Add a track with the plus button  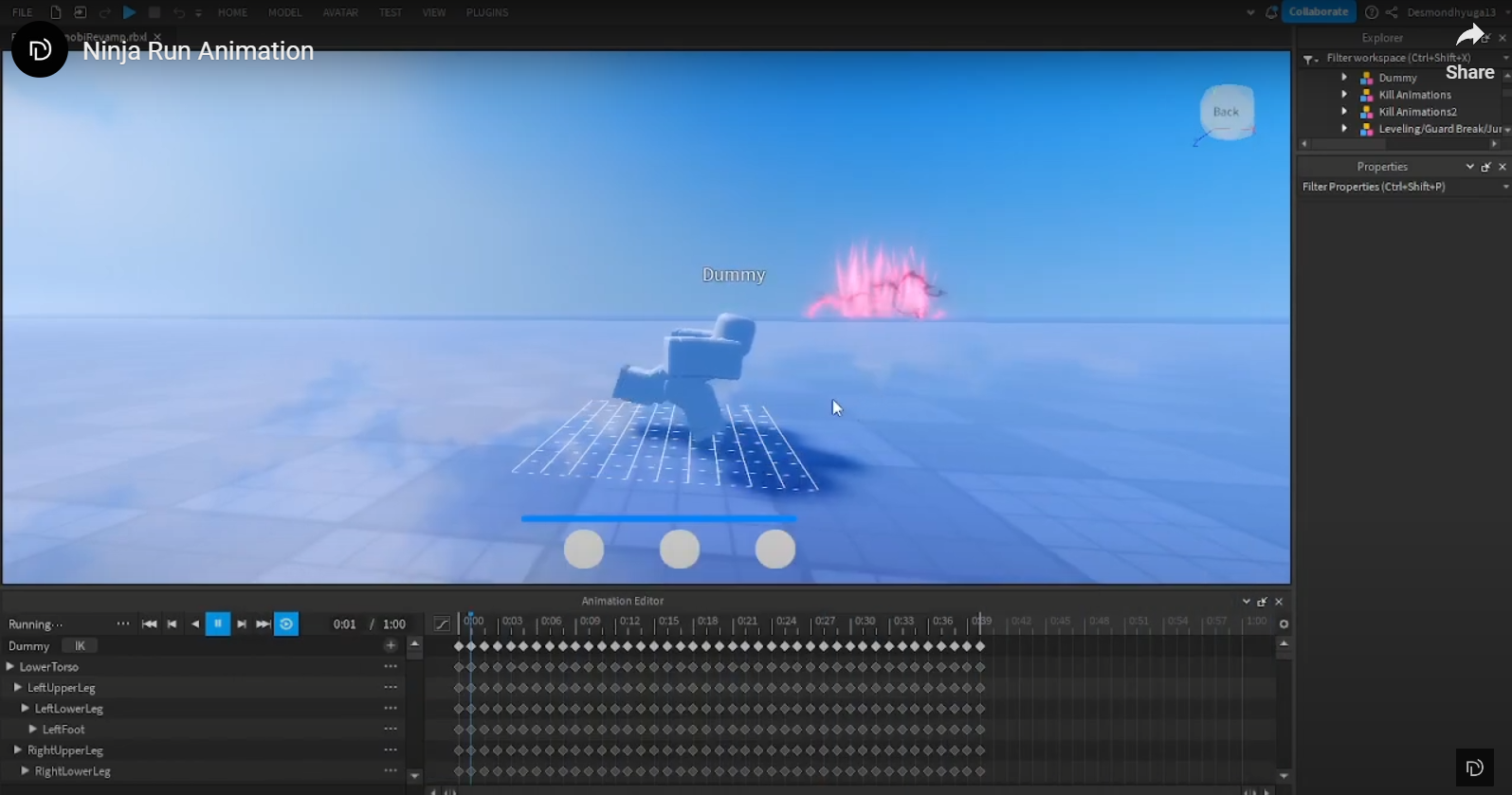pos(391,645)
